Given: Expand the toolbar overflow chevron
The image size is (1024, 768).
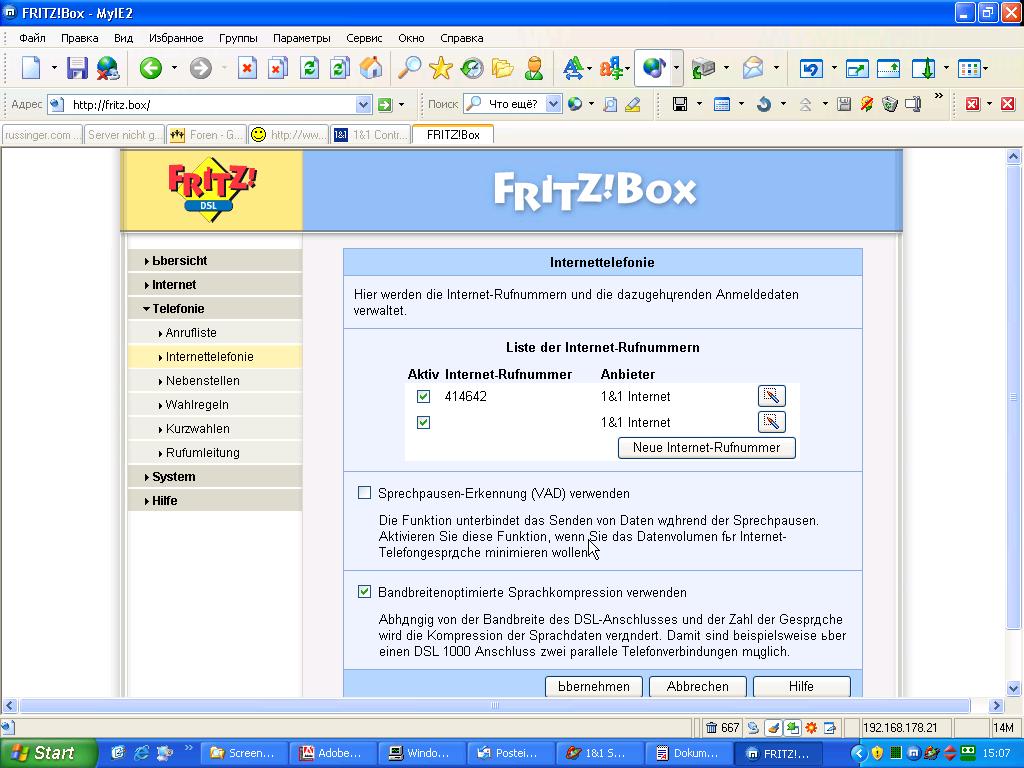Looking at the screenshot, I should pyautogui.click(x=939, y=97).
